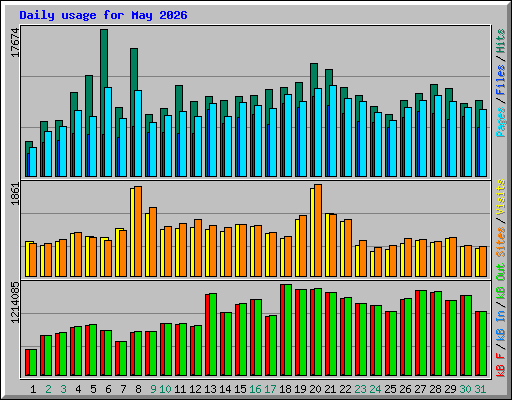The height and width of the screenshot is (400, 512).
Task: Click day label 26 on x-axis
Action: click(405, 389)
